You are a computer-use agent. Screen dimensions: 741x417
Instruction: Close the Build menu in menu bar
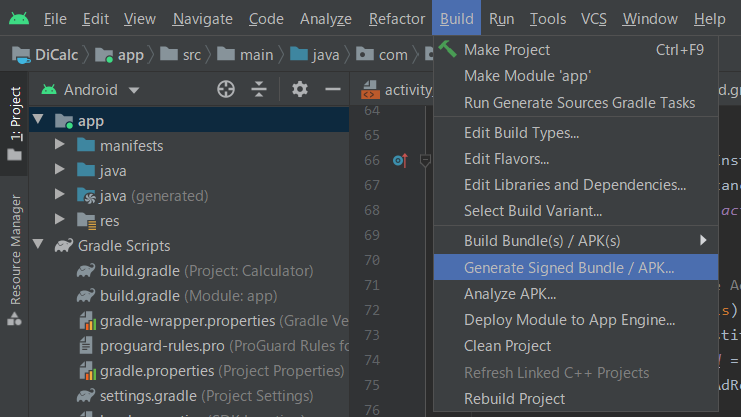(x=457, y=18)
